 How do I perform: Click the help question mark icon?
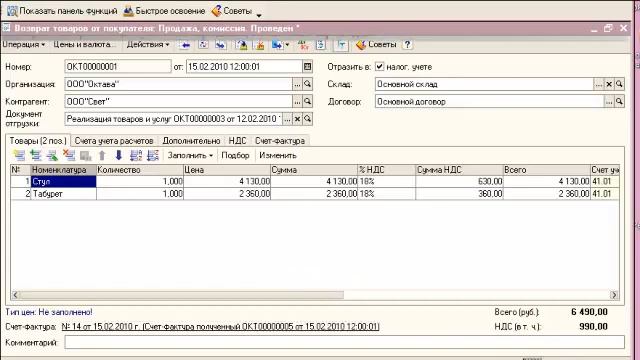[x=407, y=45]
